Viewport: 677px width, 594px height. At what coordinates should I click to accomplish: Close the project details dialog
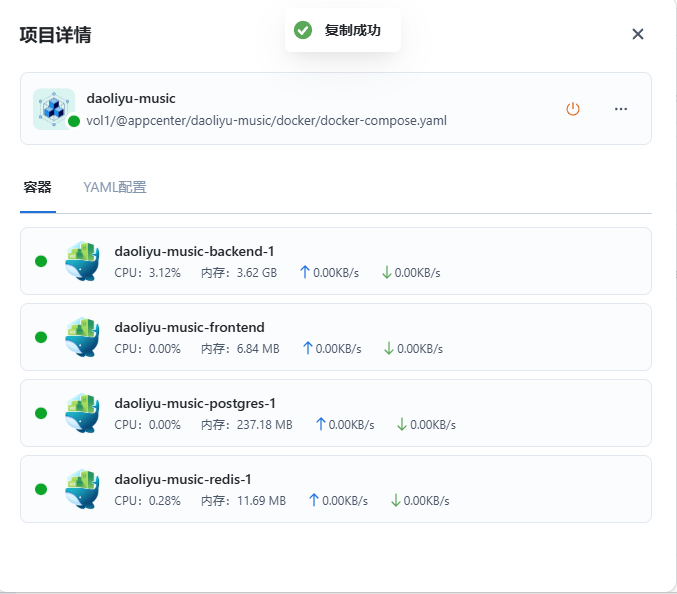pyautogui.click(x=638, y=34)
